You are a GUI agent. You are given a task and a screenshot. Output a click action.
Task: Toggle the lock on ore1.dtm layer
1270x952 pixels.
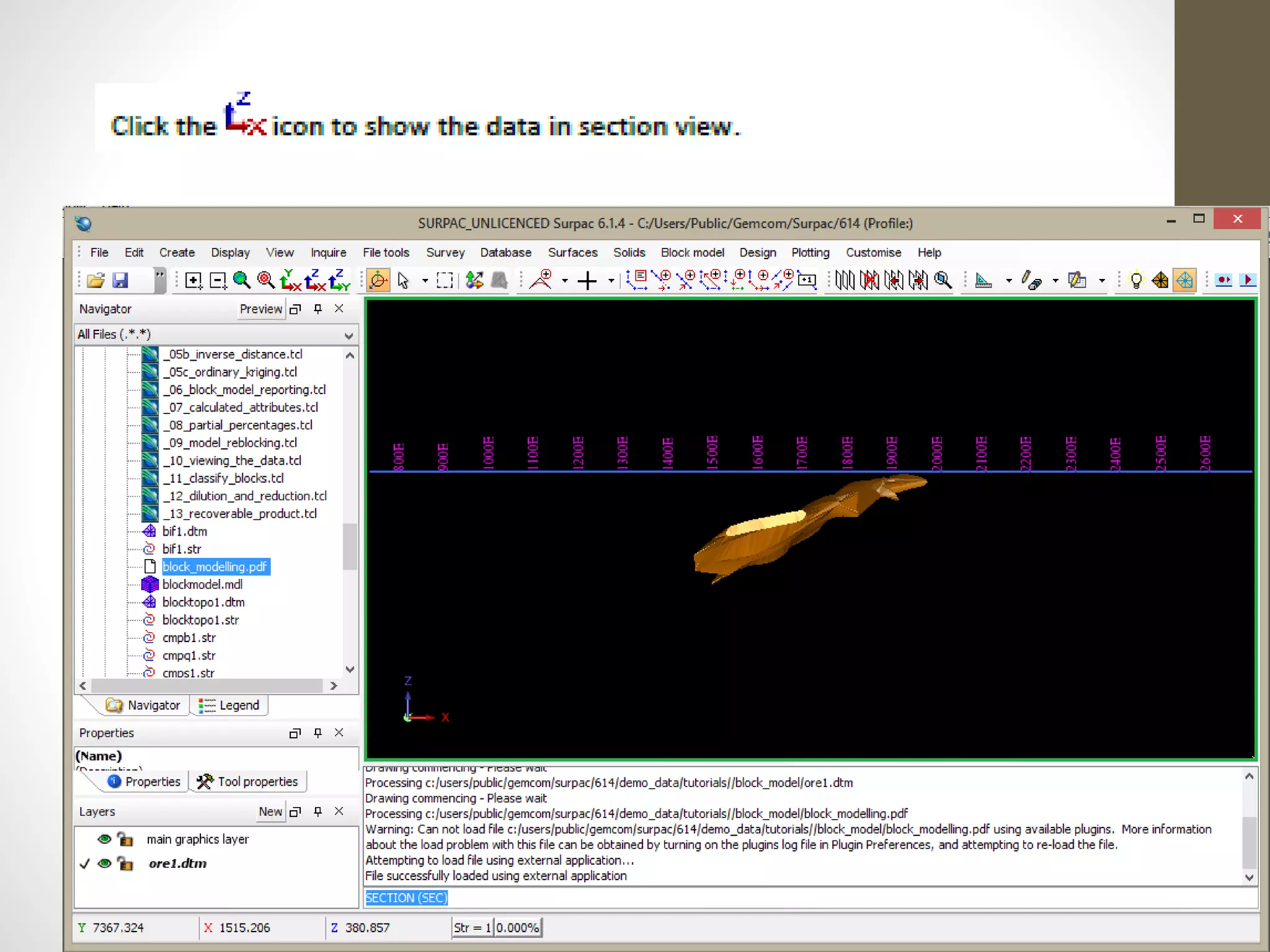coord(125,863)
